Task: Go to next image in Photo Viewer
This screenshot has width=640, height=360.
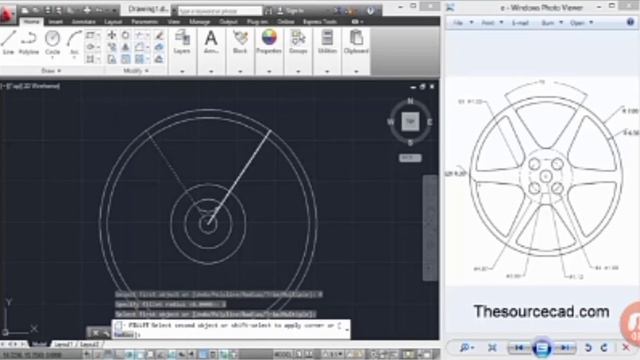Action: 565,347
